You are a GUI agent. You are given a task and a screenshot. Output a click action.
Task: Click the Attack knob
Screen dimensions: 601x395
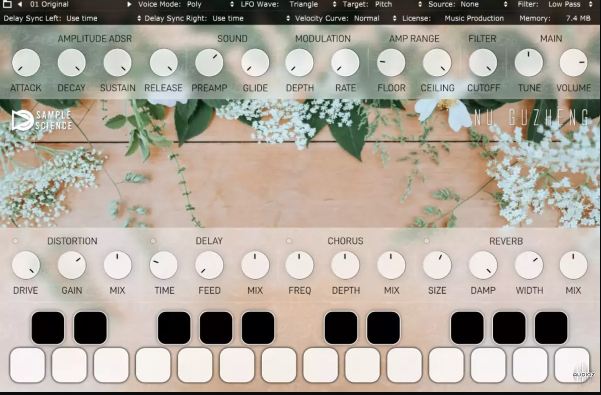[x=26, y=63]
